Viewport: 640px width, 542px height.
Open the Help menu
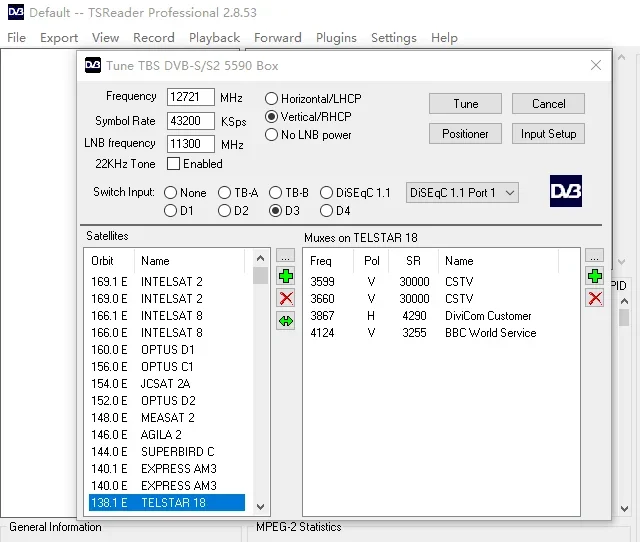click(x=444, y=38)
